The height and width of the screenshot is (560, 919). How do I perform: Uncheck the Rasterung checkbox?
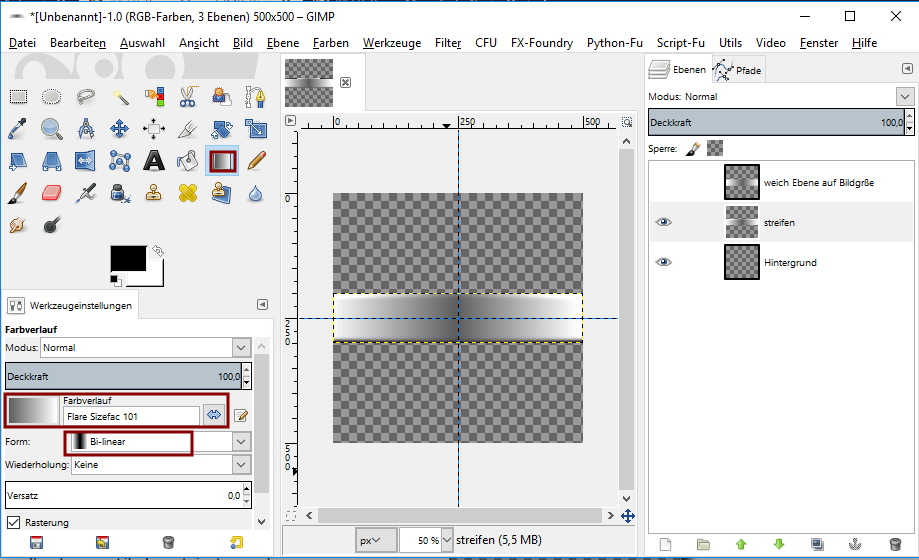tap(14, 522)
